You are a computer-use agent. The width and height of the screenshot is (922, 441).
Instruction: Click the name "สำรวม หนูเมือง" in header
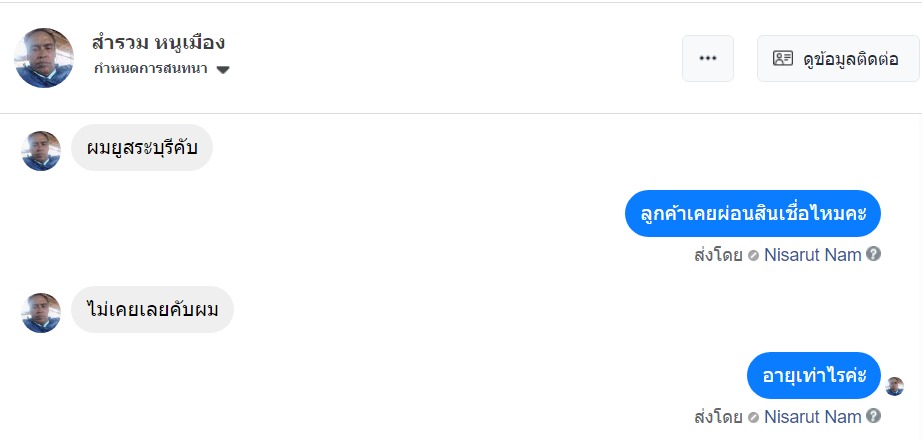(x=158, y=43)
